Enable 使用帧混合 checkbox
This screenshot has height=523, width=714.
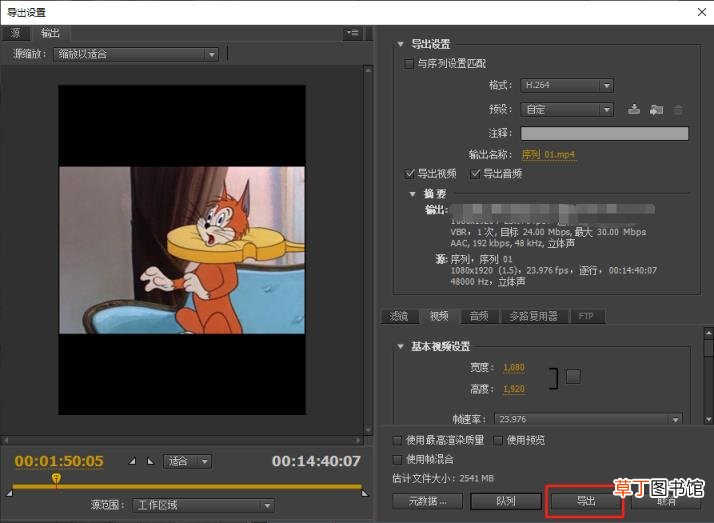pyautogui.click(x=397, y=459)
